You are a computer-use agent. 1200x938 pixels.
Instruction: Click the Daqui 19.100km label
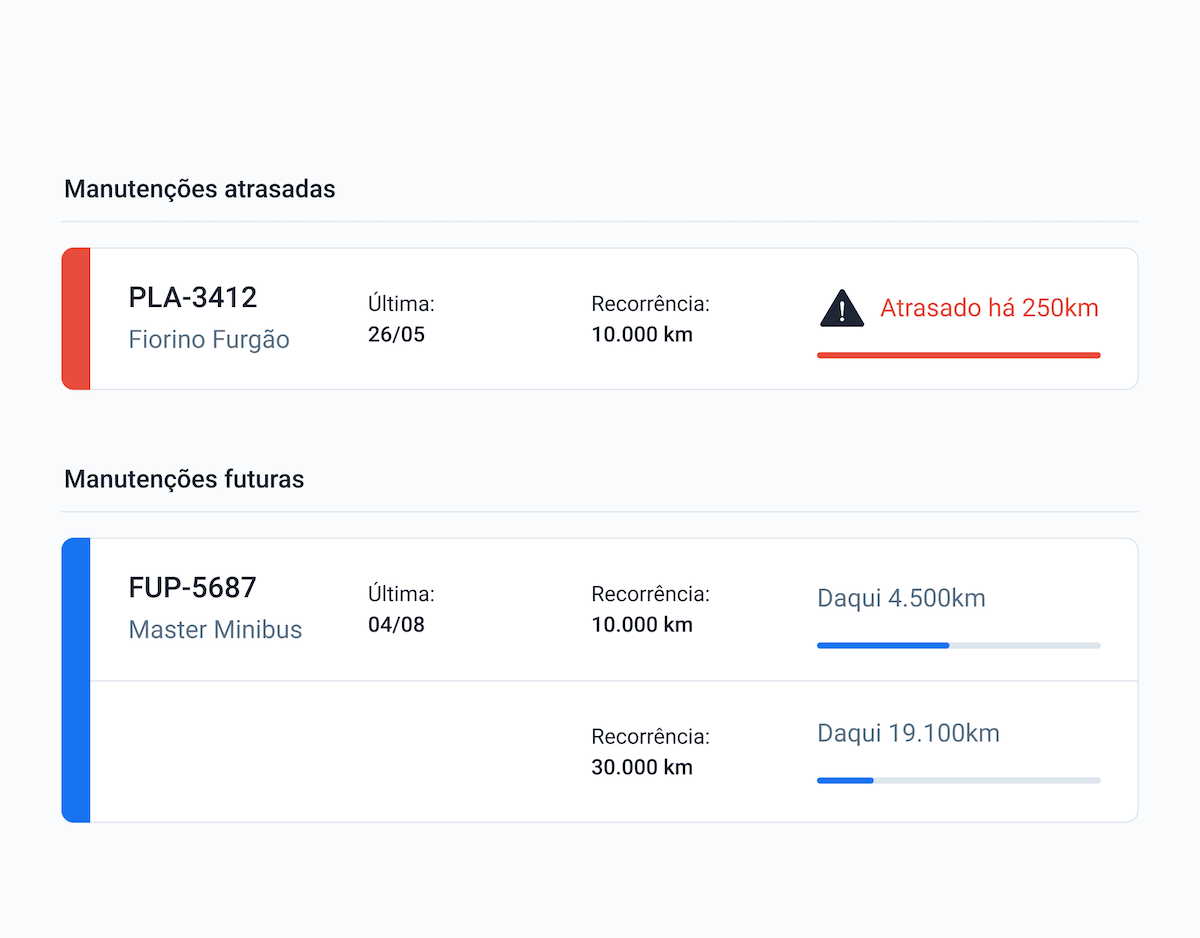(x=908, y=733)
